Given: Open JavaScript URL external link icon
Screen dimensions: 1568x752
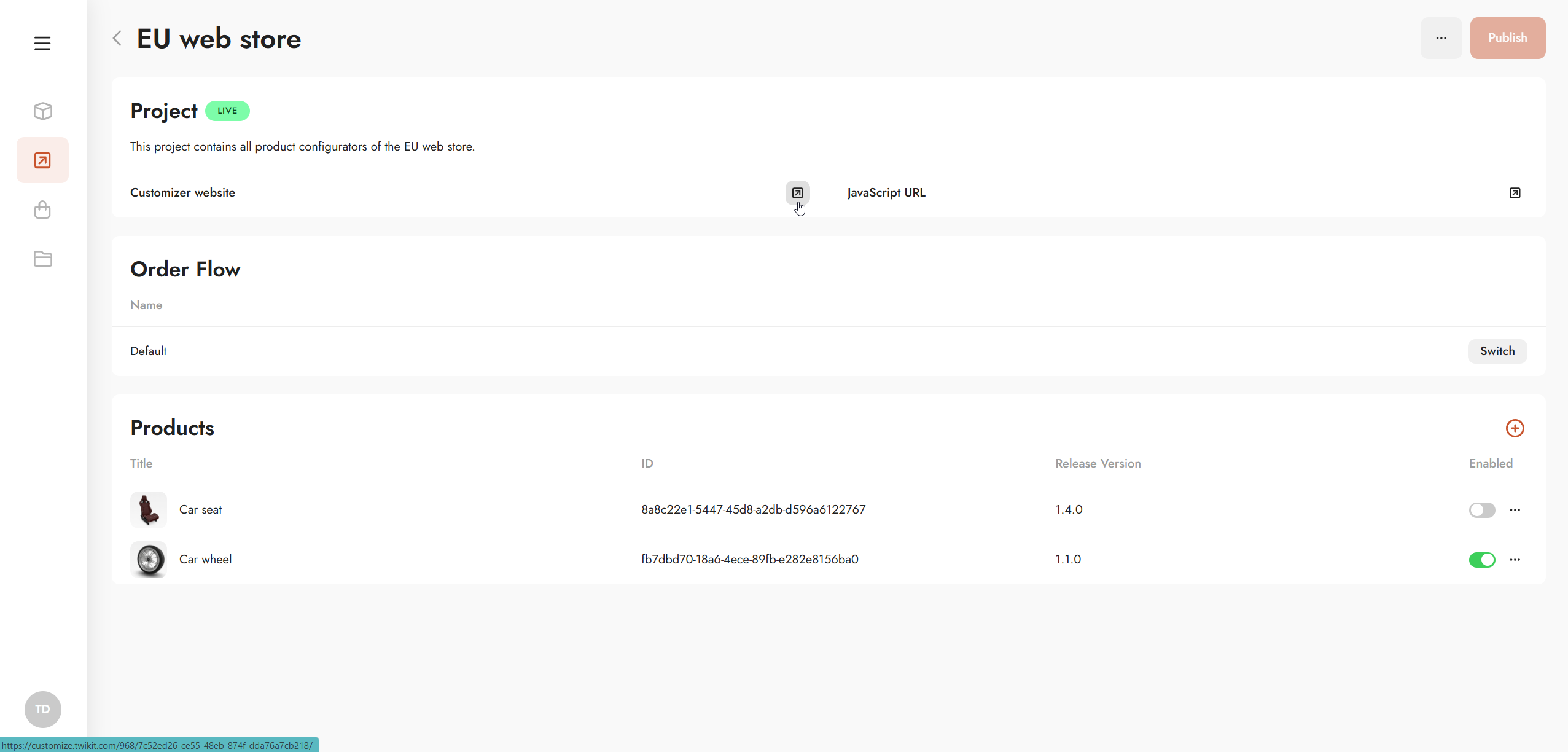Looking at the screenshot, I should coord(1515,193).
